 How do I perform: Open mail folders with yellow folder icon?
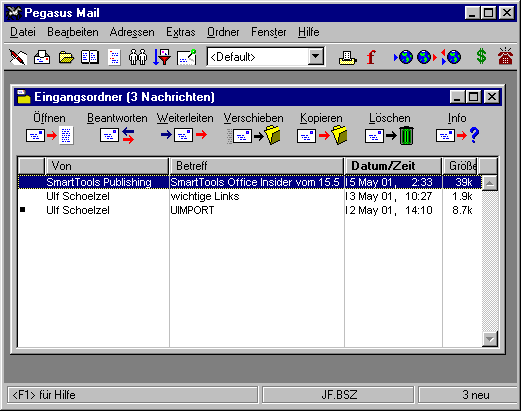66,57
